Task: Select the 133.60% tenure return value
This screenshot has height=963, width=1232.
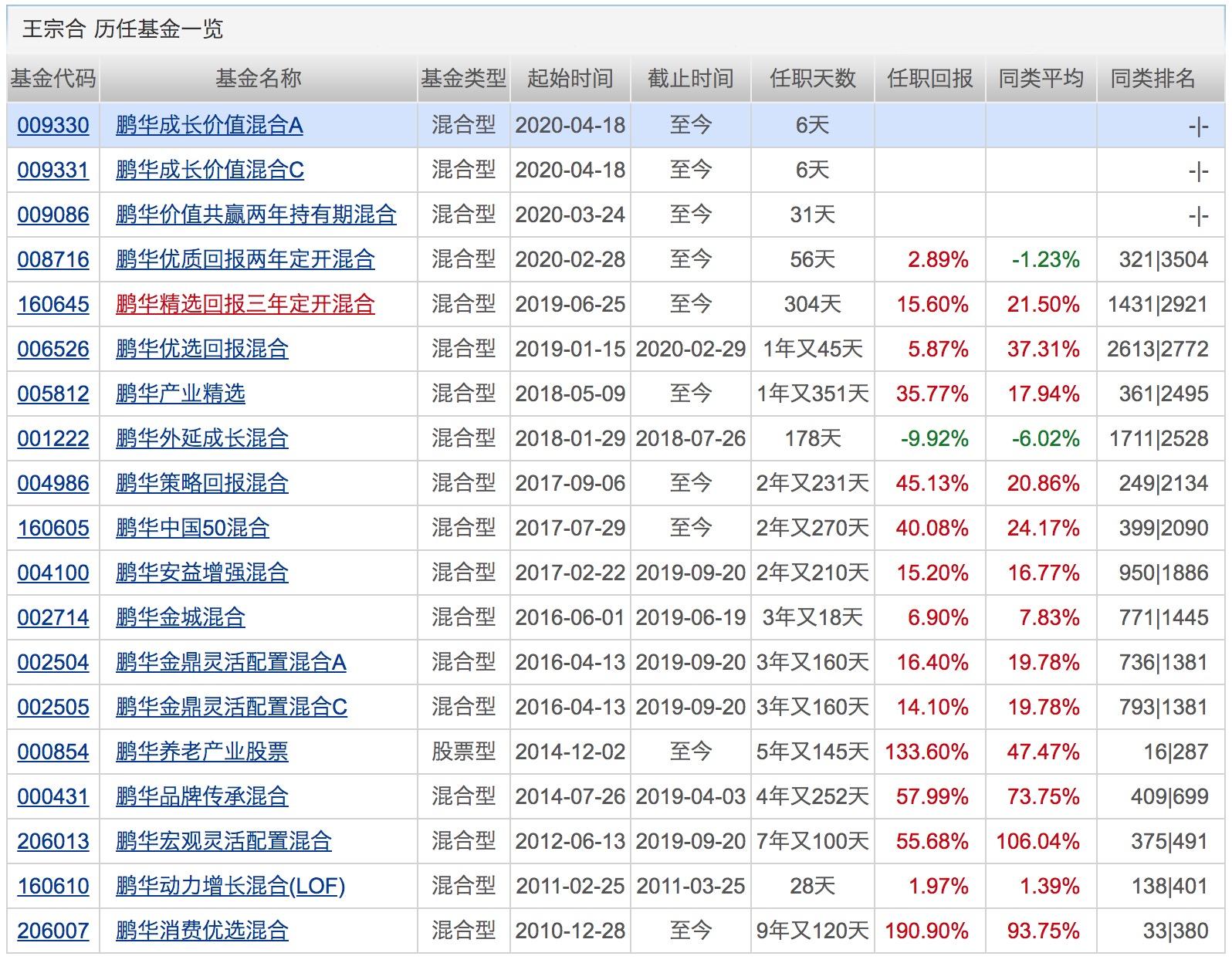Action: [x=926, y=752]
